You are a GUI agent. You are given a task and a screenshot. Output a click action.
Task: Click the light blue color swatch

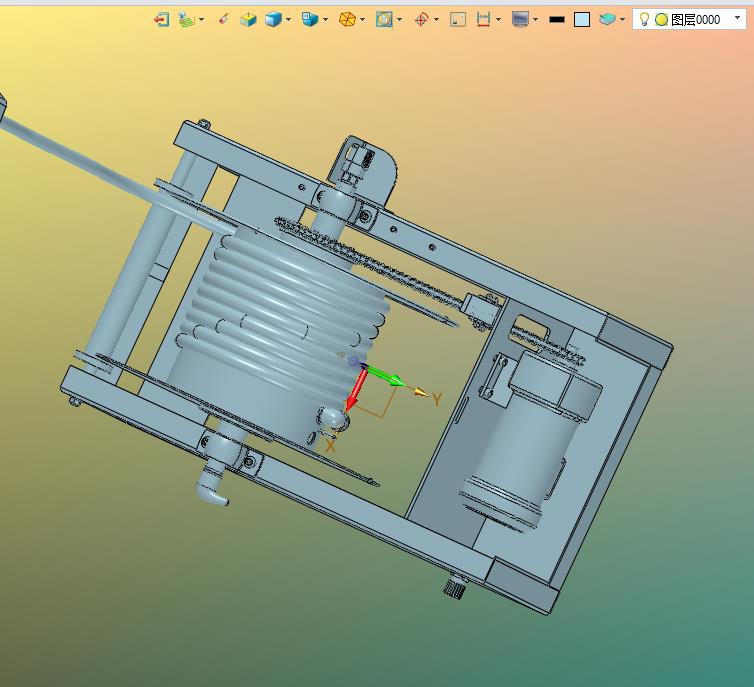[x=582, y=20]
